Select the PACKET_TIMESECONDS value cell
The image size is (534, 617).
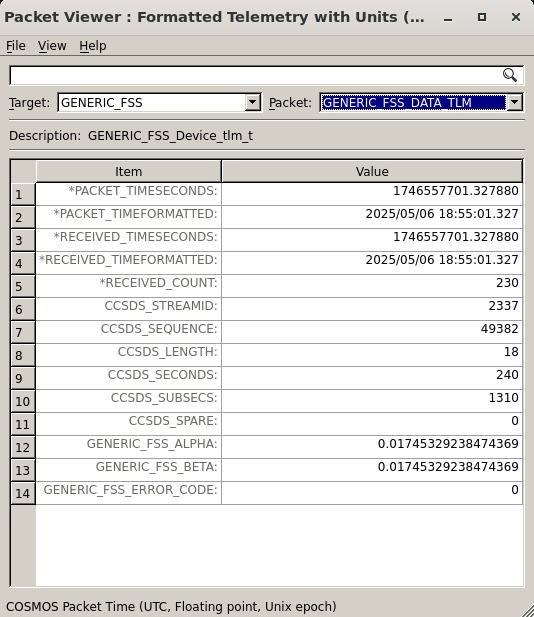click(372, 194)
